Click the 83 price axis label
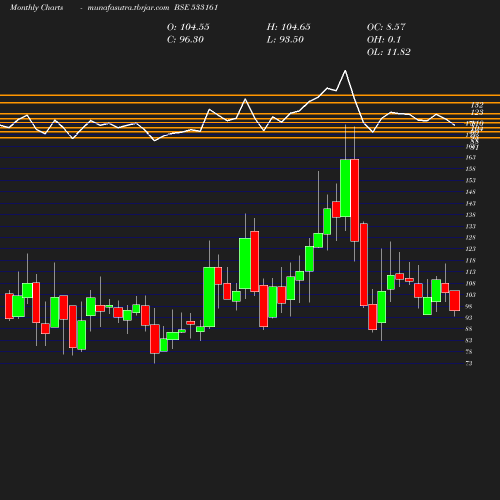500x500 pixels. [469, 340]
